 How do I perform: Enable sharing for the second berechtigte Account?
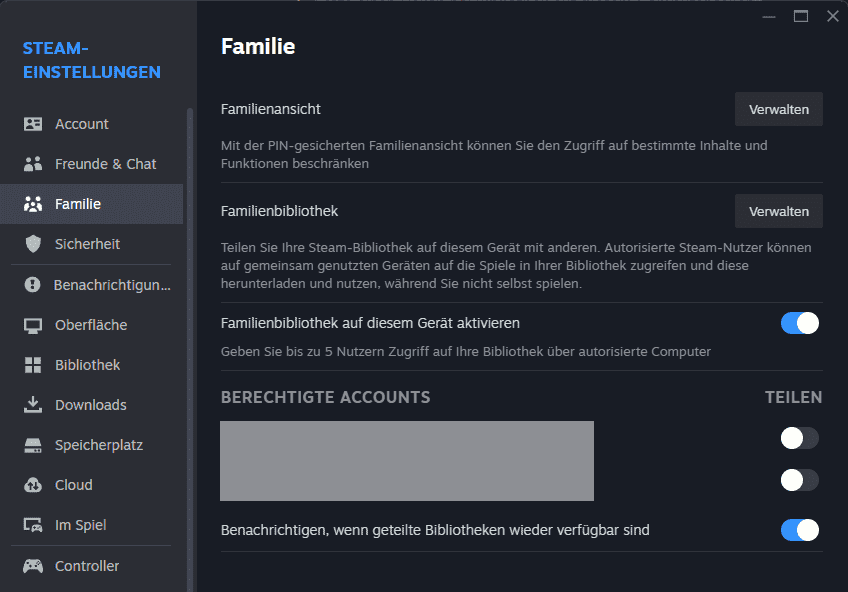[x=799, y=480]
